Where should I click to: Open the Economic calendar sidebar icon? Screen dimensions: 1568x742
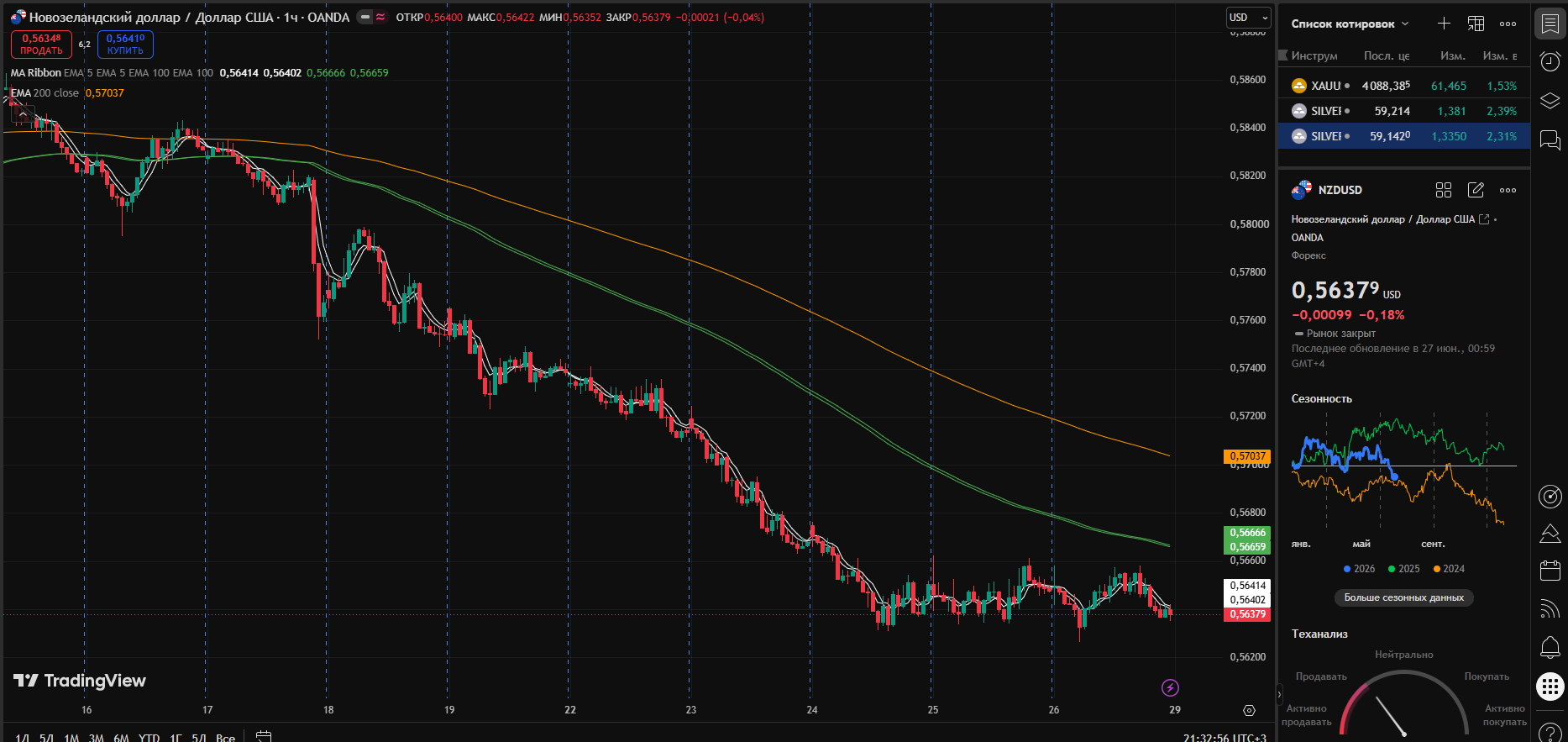[x=1550, y=571]
